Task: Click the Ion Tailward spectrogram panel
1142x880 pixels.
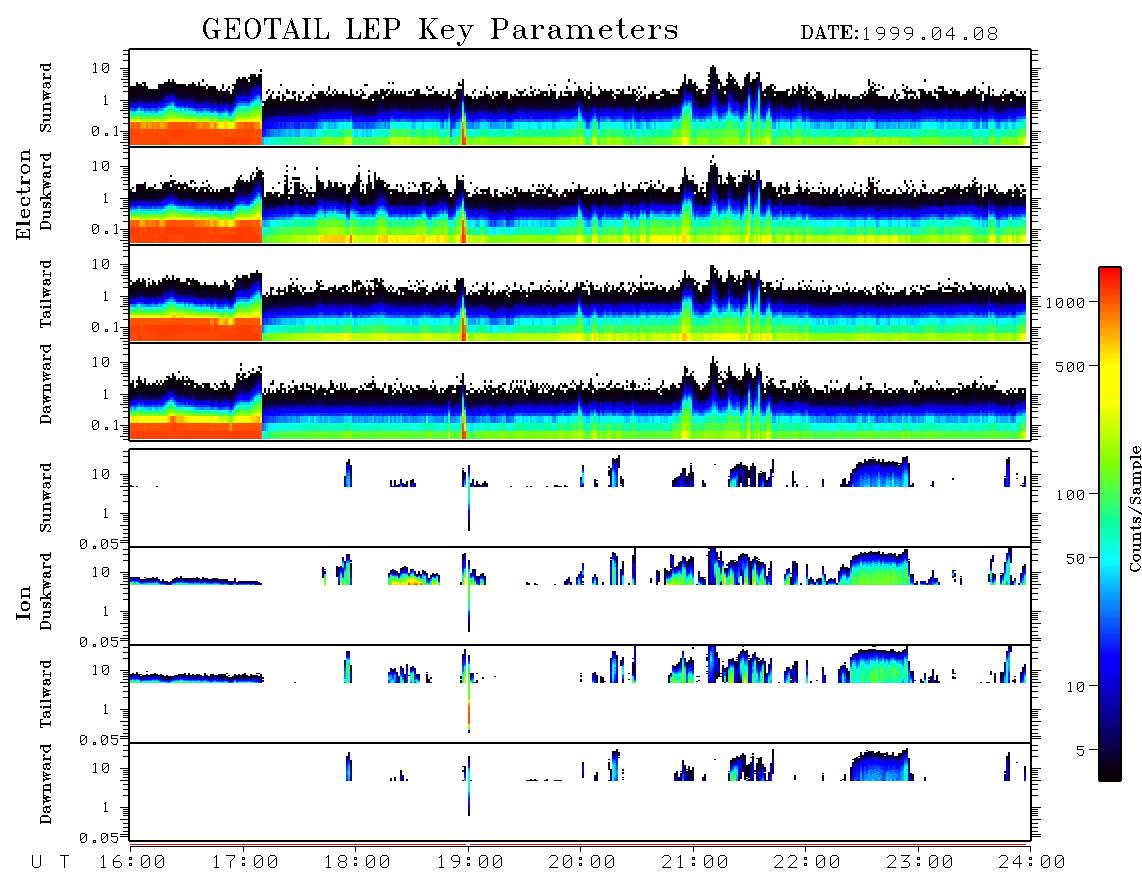Action: (x=580, y=694)
